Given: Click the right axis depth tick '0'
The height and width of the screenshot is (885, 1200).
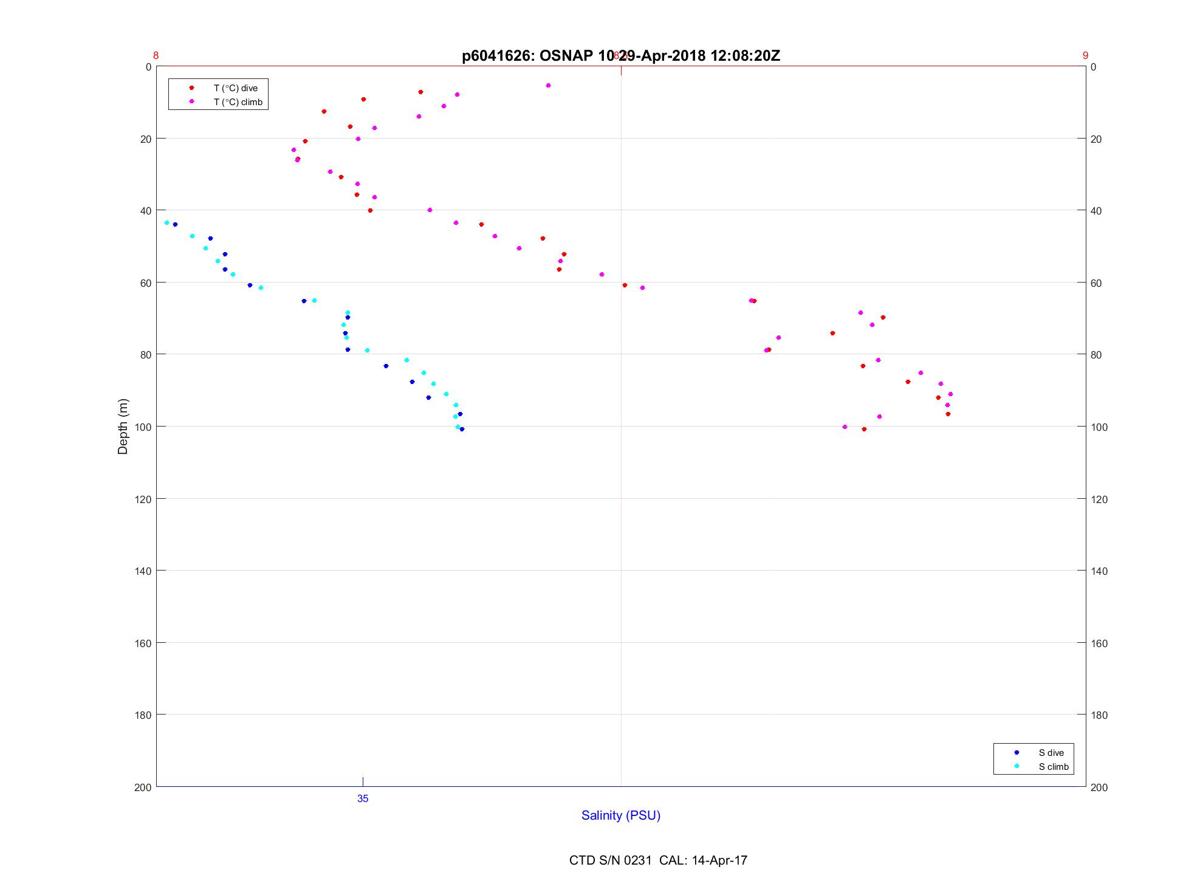Looking at the screenshot, I should click(x=1094, y=67).
